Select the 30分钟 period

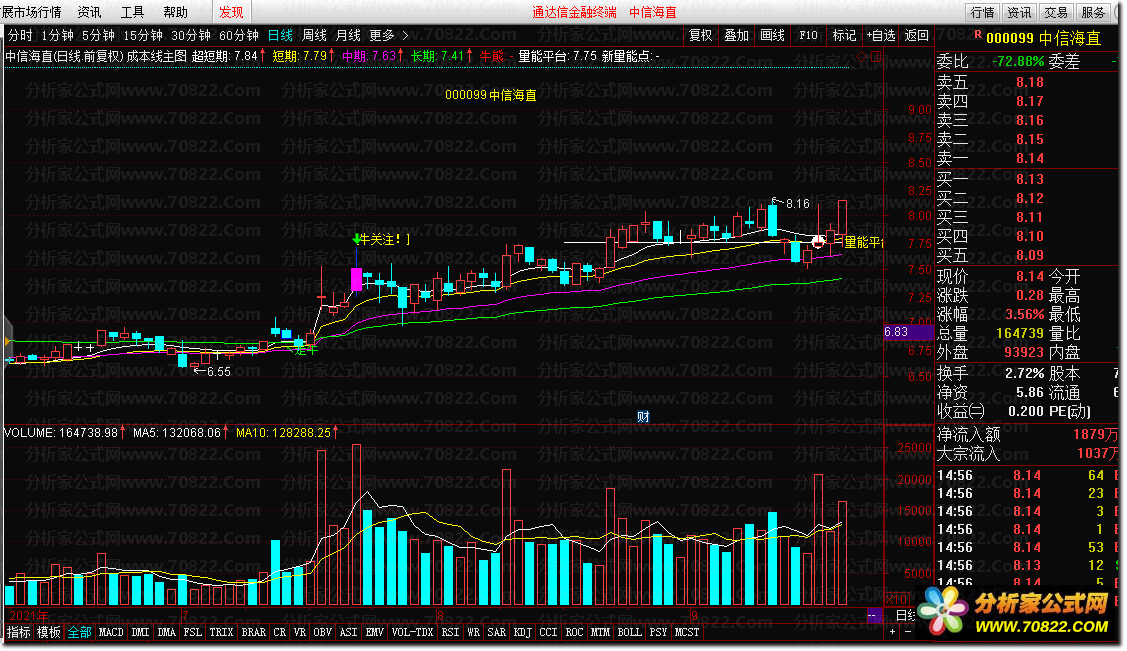190,35
